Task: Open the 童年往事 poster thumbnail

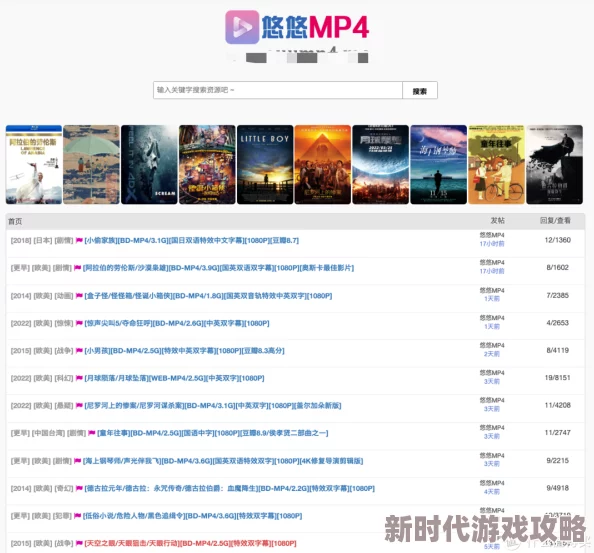Action: 497,164
